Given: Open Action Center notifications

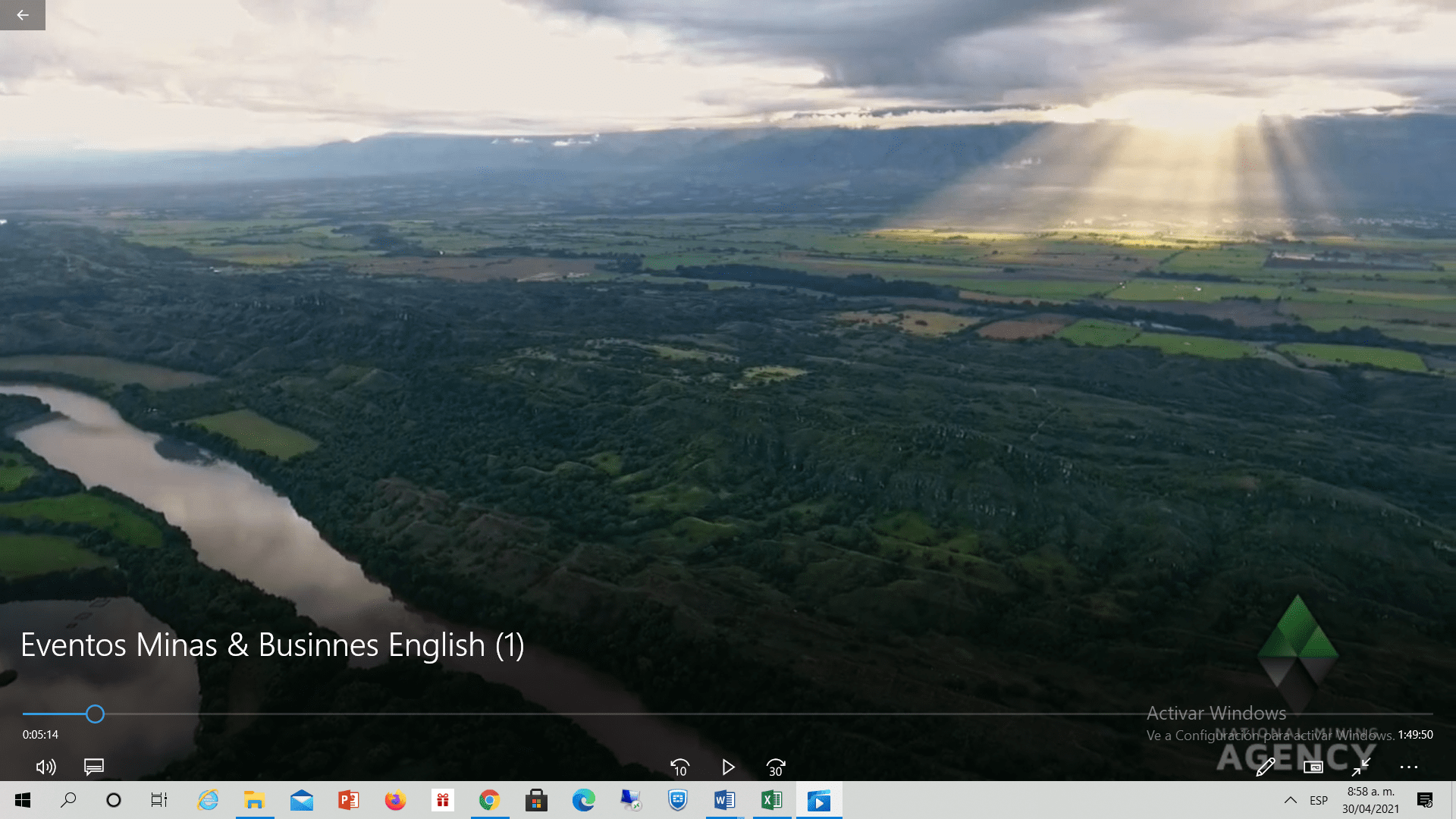Looking at the screenshot, I should click(1425, 800).
